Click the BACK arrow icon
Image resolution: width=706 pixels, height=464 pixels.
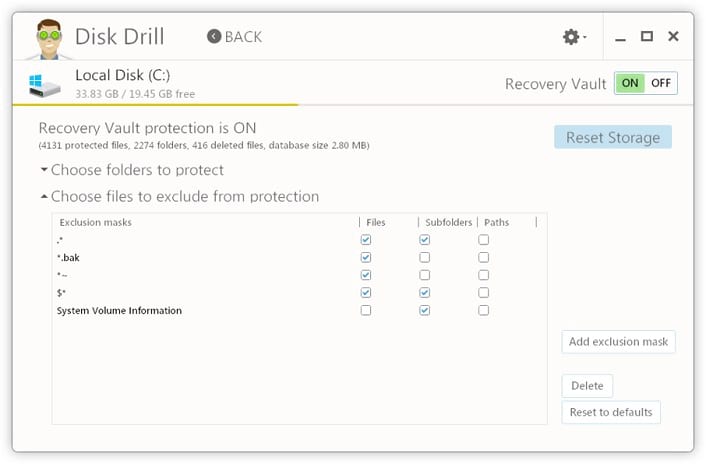point(214,36)
